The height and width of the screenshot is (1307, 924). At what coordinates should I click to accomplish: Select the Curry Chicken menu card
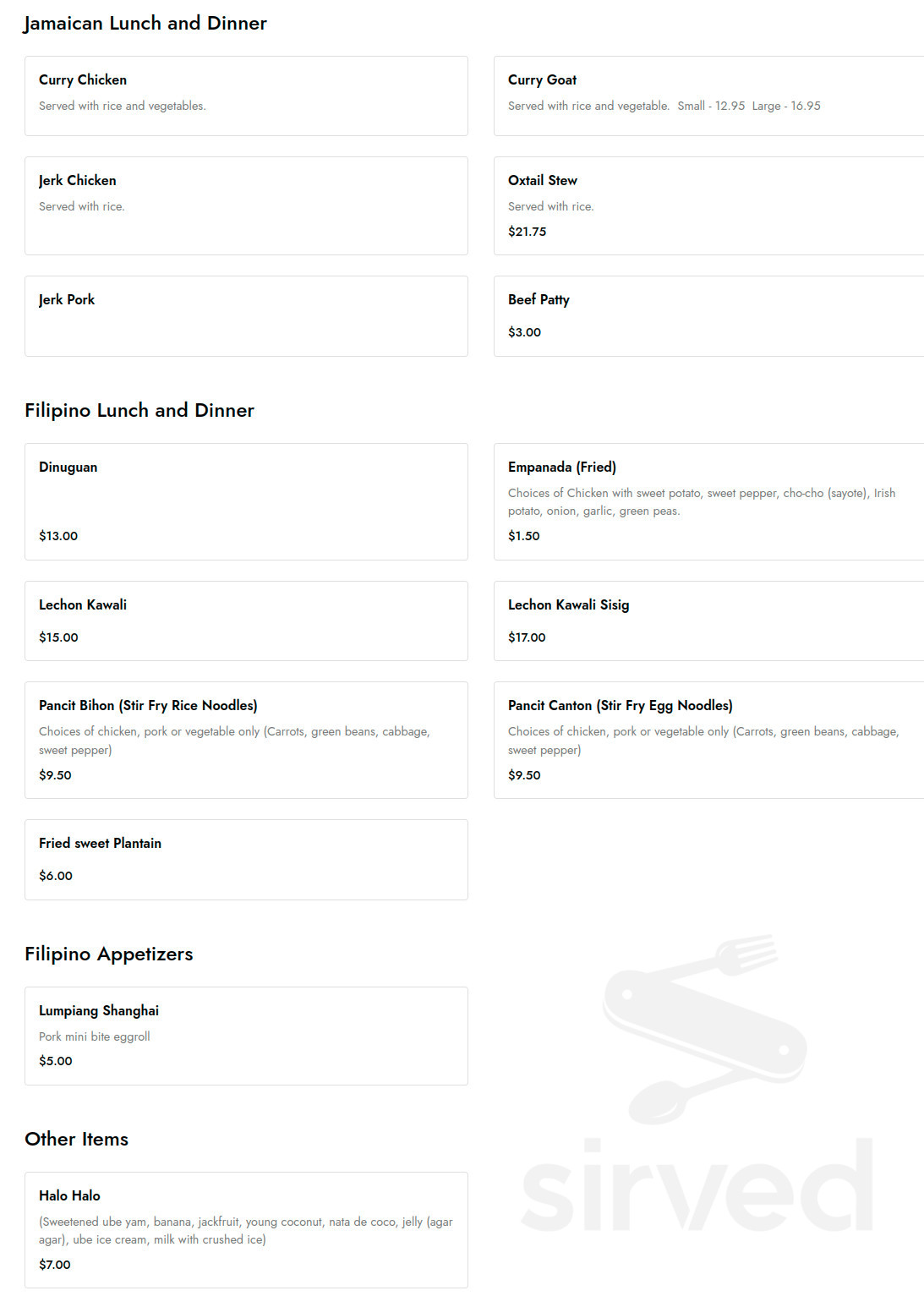(246, 96)
